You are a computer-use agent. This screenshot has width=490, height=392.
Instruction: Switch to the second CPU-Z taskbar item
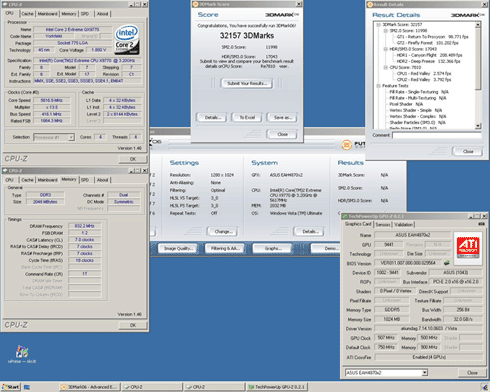pyautogui.click(x=215, y=387)
